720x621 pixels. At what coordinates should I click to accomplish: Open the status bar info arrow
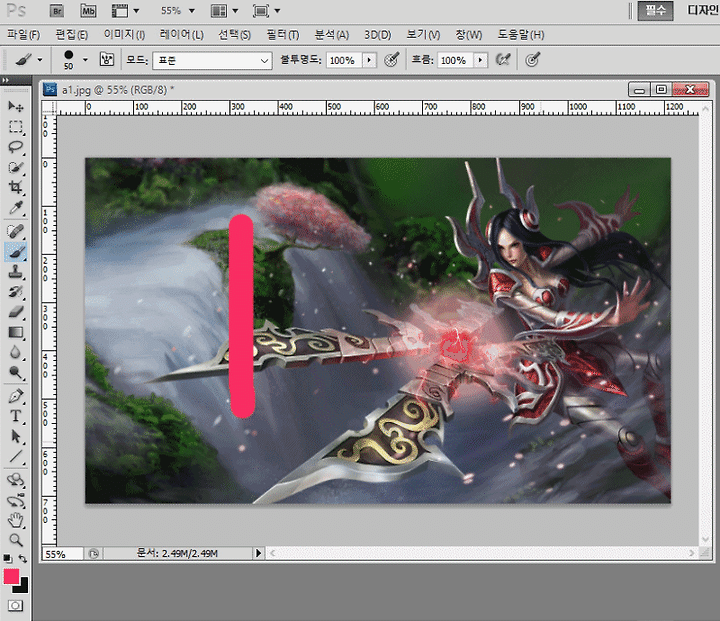pos(259,553)
